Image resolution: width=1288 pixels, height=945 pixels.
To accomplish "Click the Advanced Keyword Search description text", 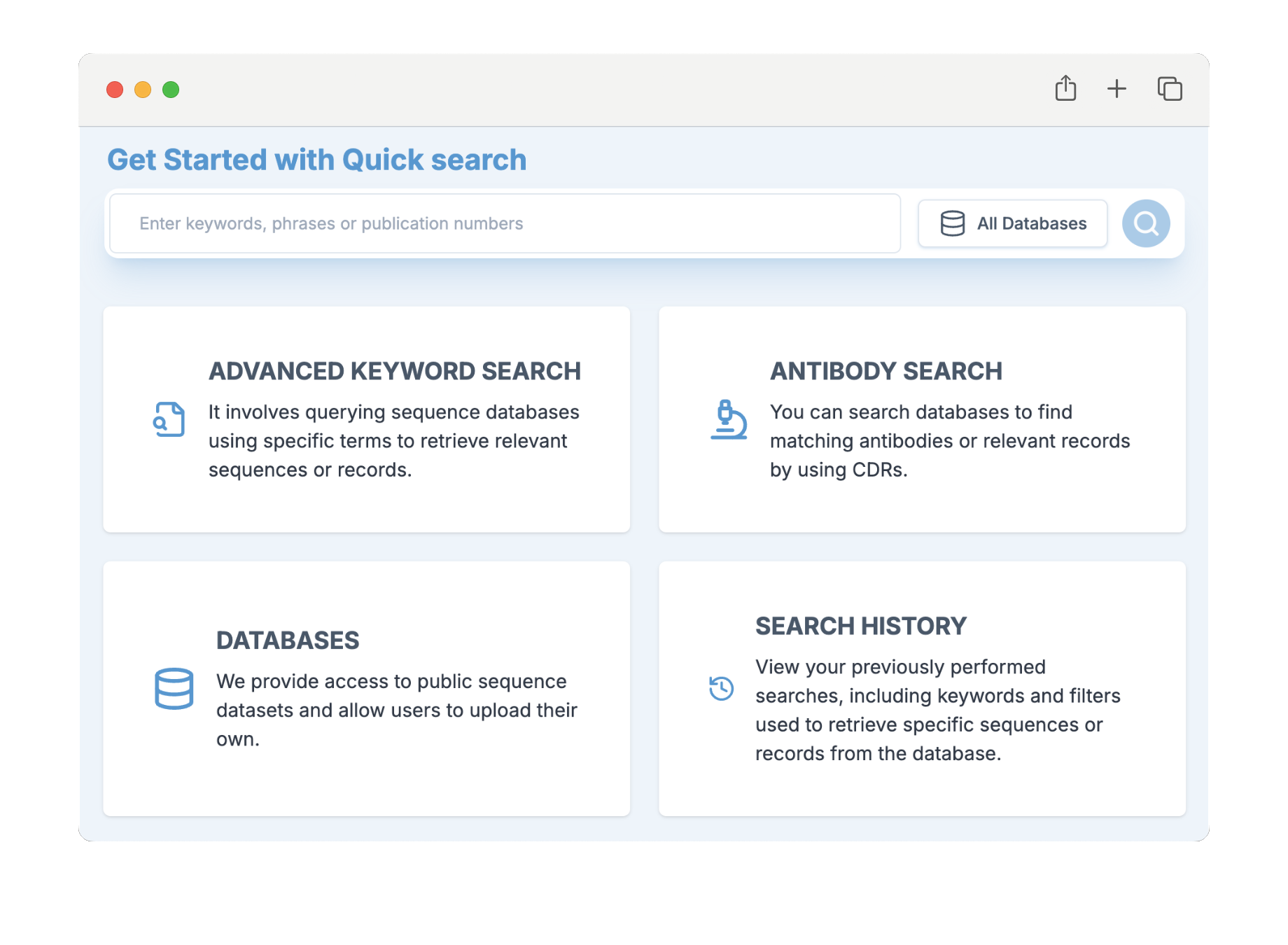I will tap(393, 441).
